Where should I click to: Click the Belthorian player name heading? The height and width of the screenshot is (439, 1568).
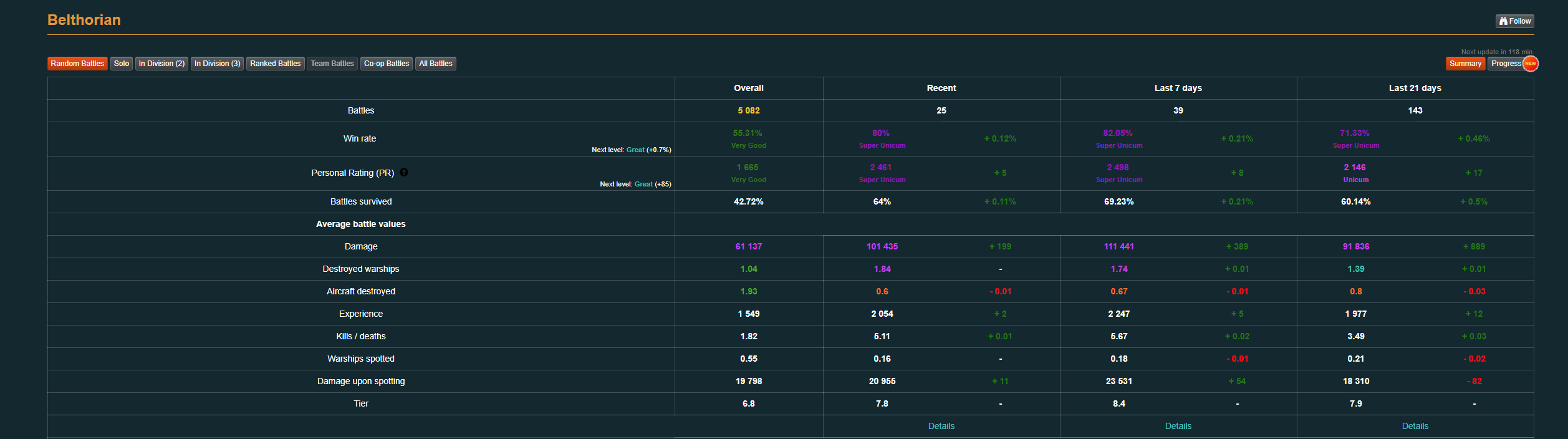click(84, 20)
